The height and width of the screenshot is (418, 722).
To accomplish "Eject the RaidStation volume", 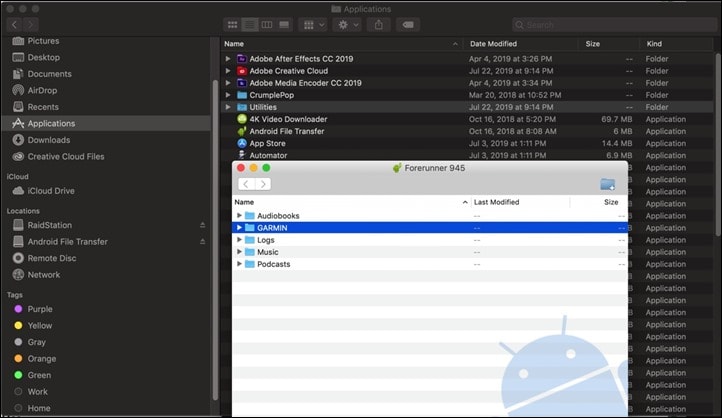I will coord(203,225).
